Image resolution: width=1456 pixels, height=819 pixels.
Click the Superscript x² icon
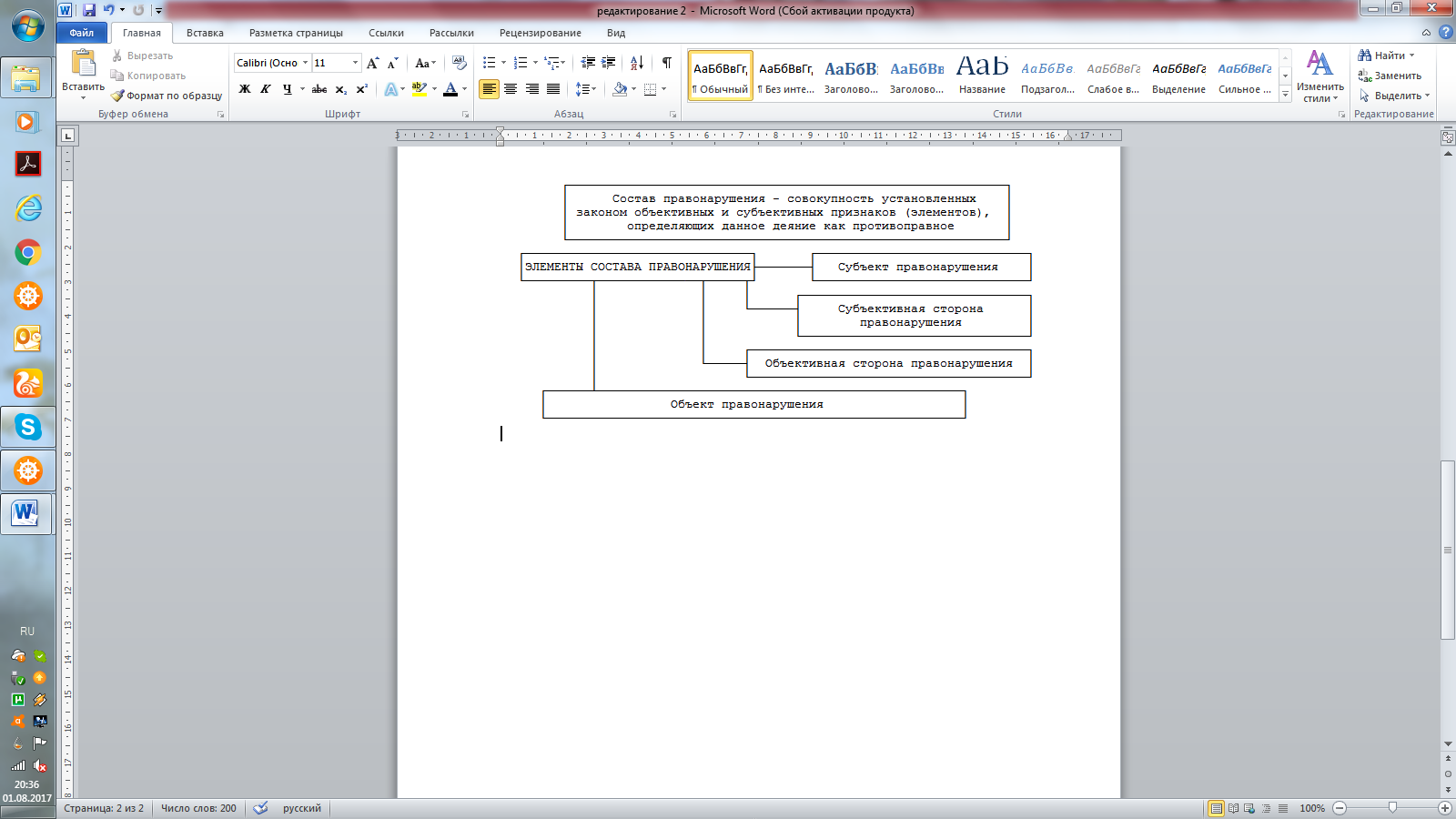362,89
